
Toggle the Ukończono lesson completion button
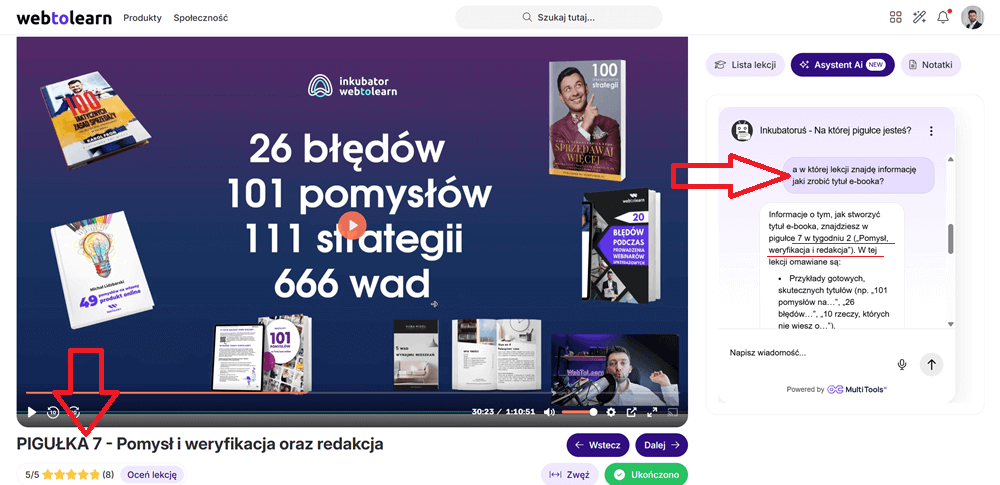pyautogui.click(x=646, y=475)
